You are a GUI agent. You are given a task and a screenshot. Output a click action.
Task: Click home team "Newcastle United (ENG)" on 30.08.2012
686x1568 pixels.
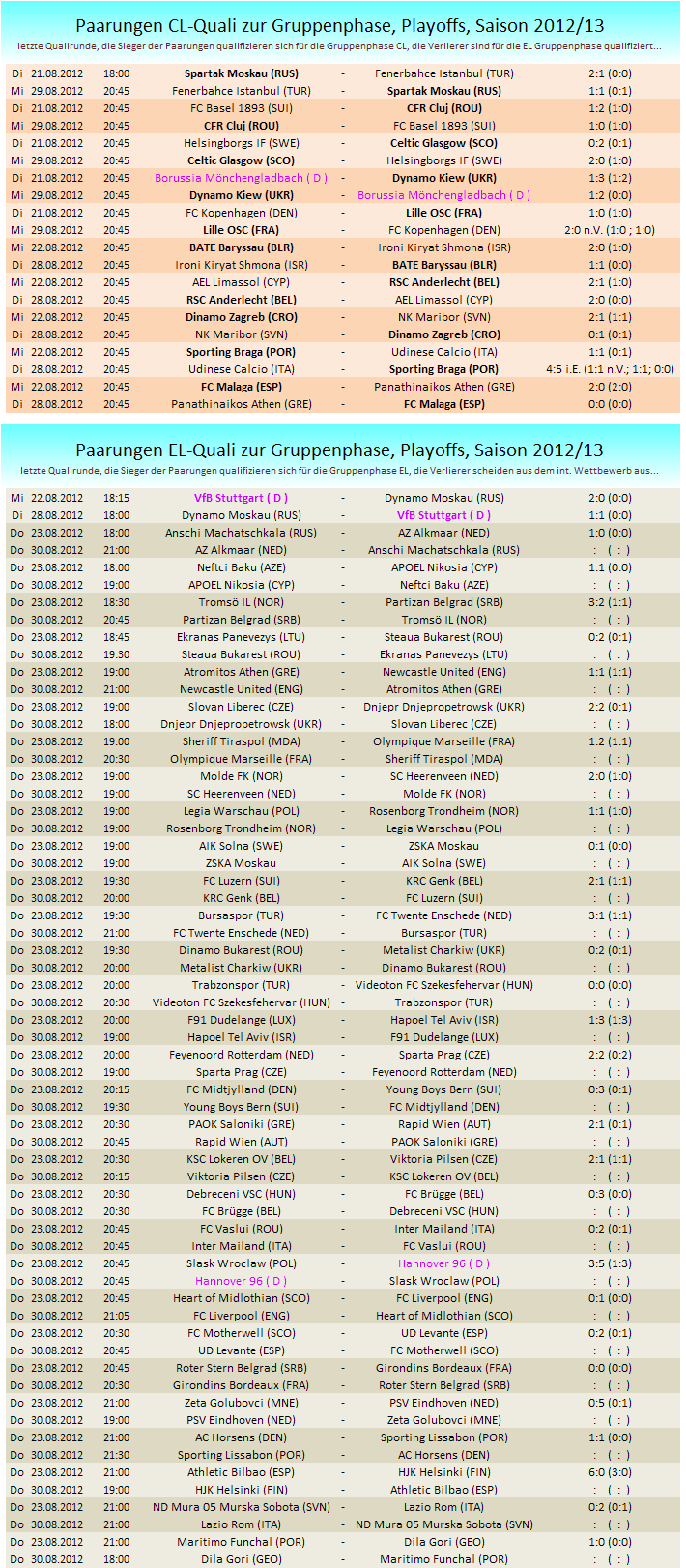(242, 689)
